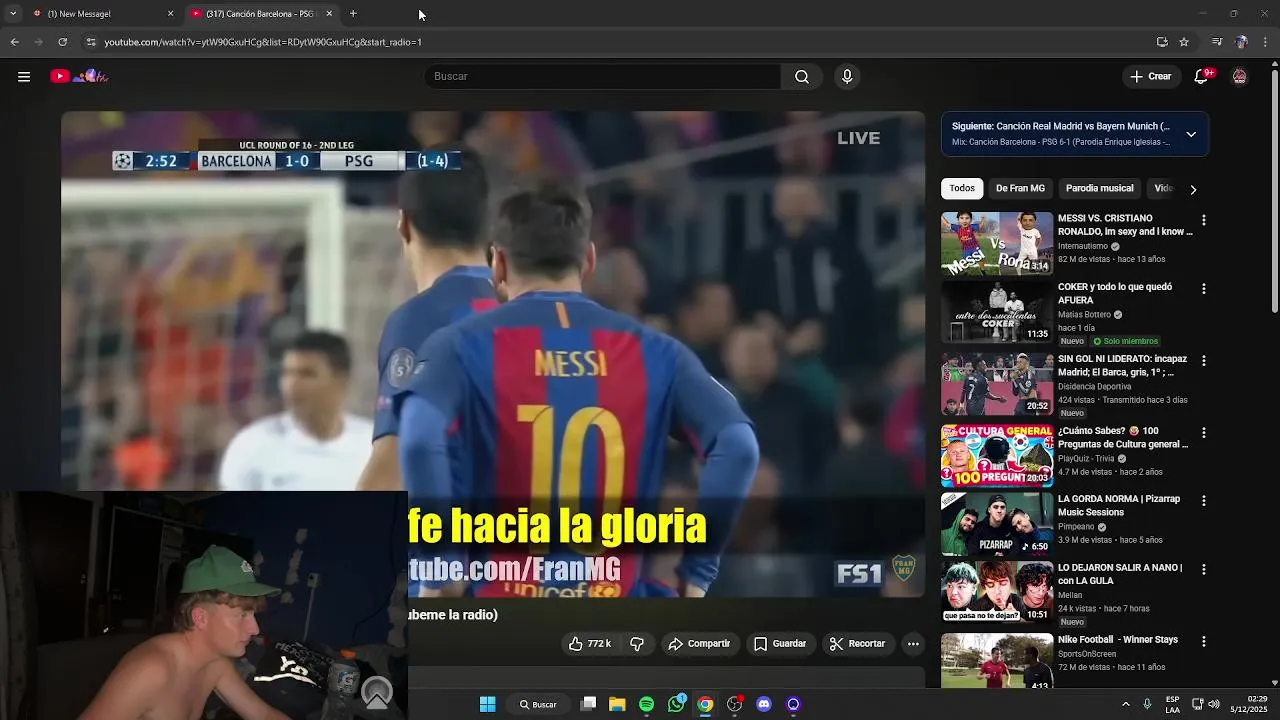
Task: Open more actions under the video
Action: pyautogui.click(x=913, y=644)
